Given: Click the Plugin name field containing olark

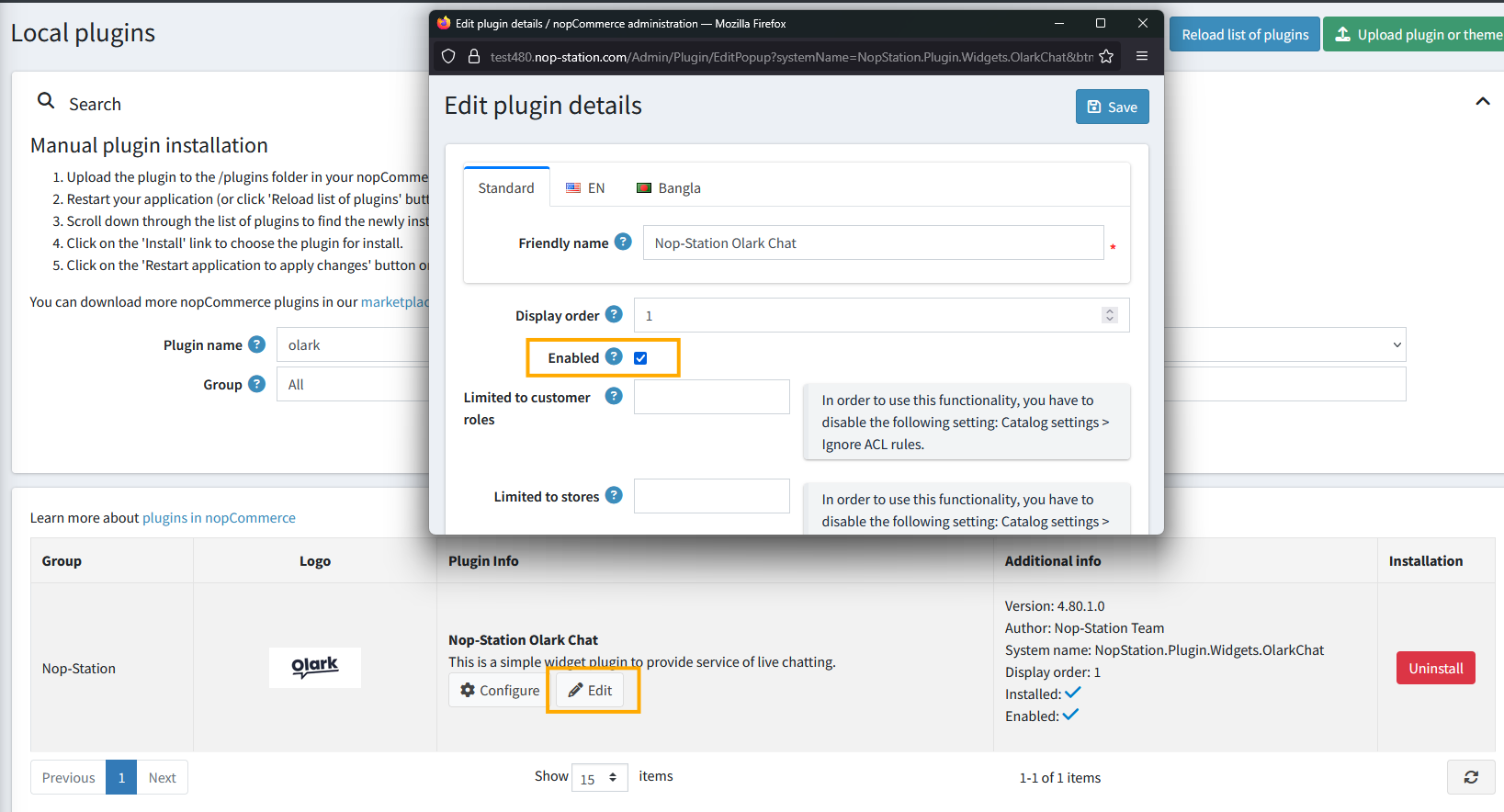Looking at the screenshot, I should 353,344.
